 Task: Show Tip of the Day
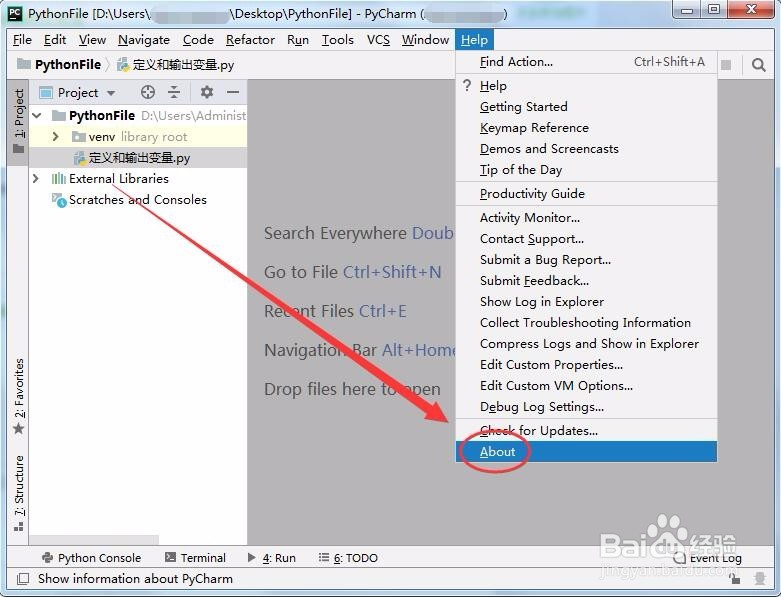(x=586, y=170)
